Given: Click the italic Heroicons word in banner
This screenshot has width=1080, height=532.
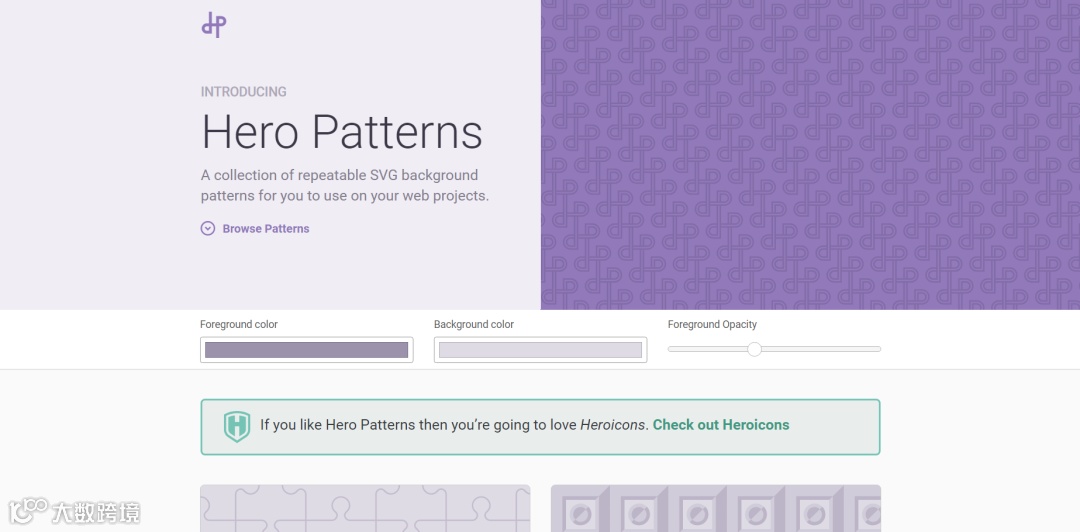Looking at the screenshot, I should pyautogui.click(x=612, y=425).
